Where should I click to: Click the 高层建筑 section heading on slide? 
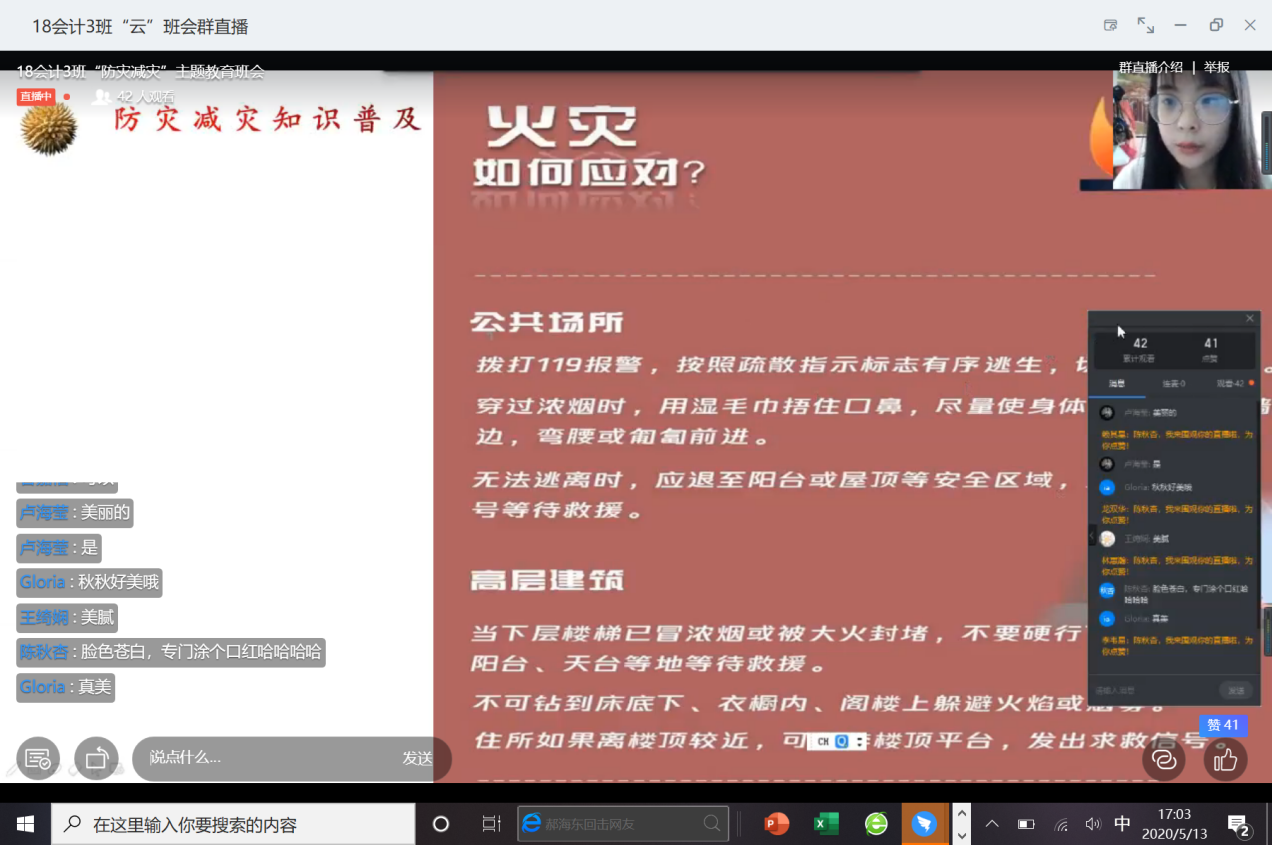(547, 580)
